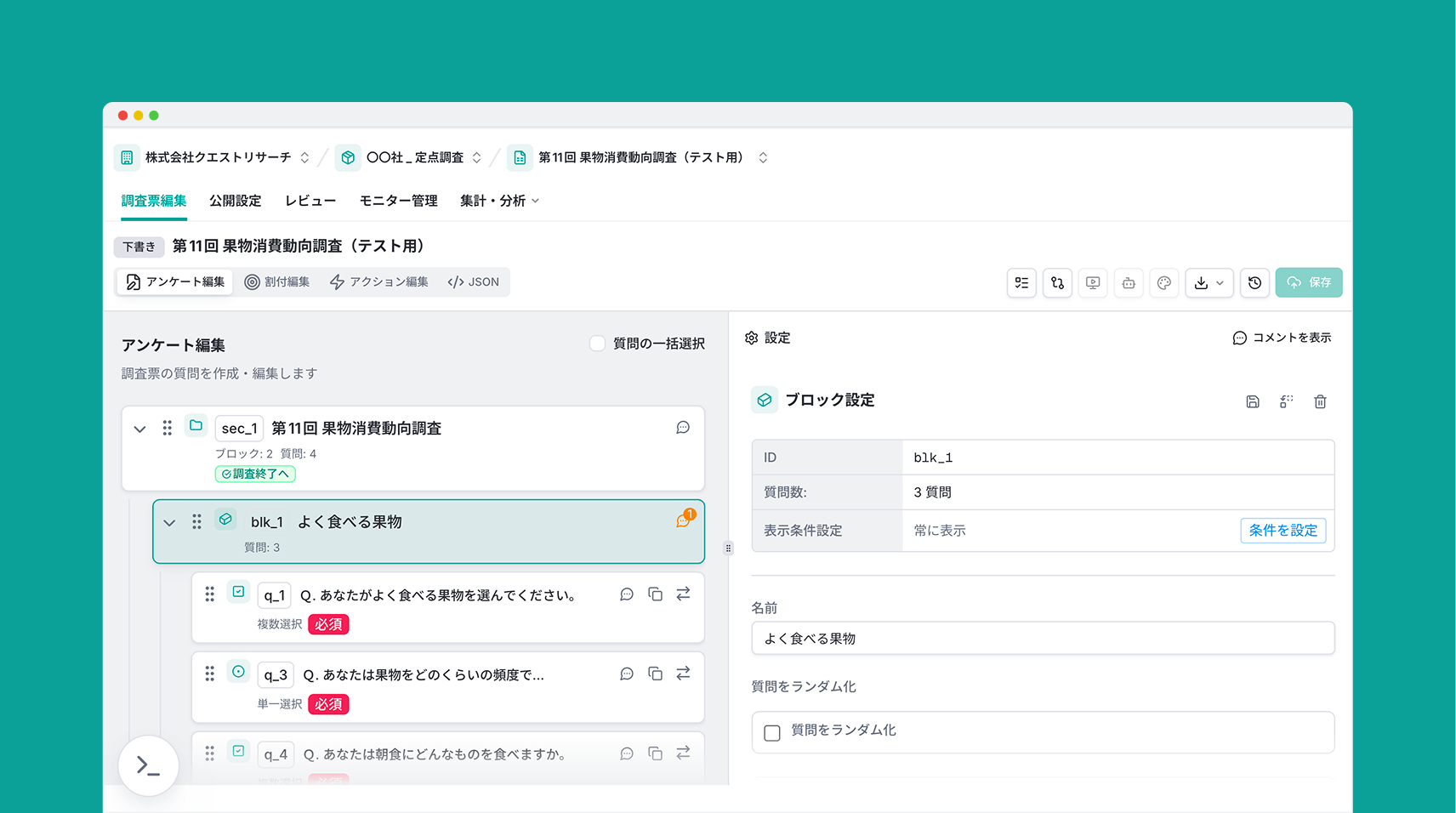Click the multiple-choice type icon on q_1
This screenshot has width=1456, height=813.
239,592
